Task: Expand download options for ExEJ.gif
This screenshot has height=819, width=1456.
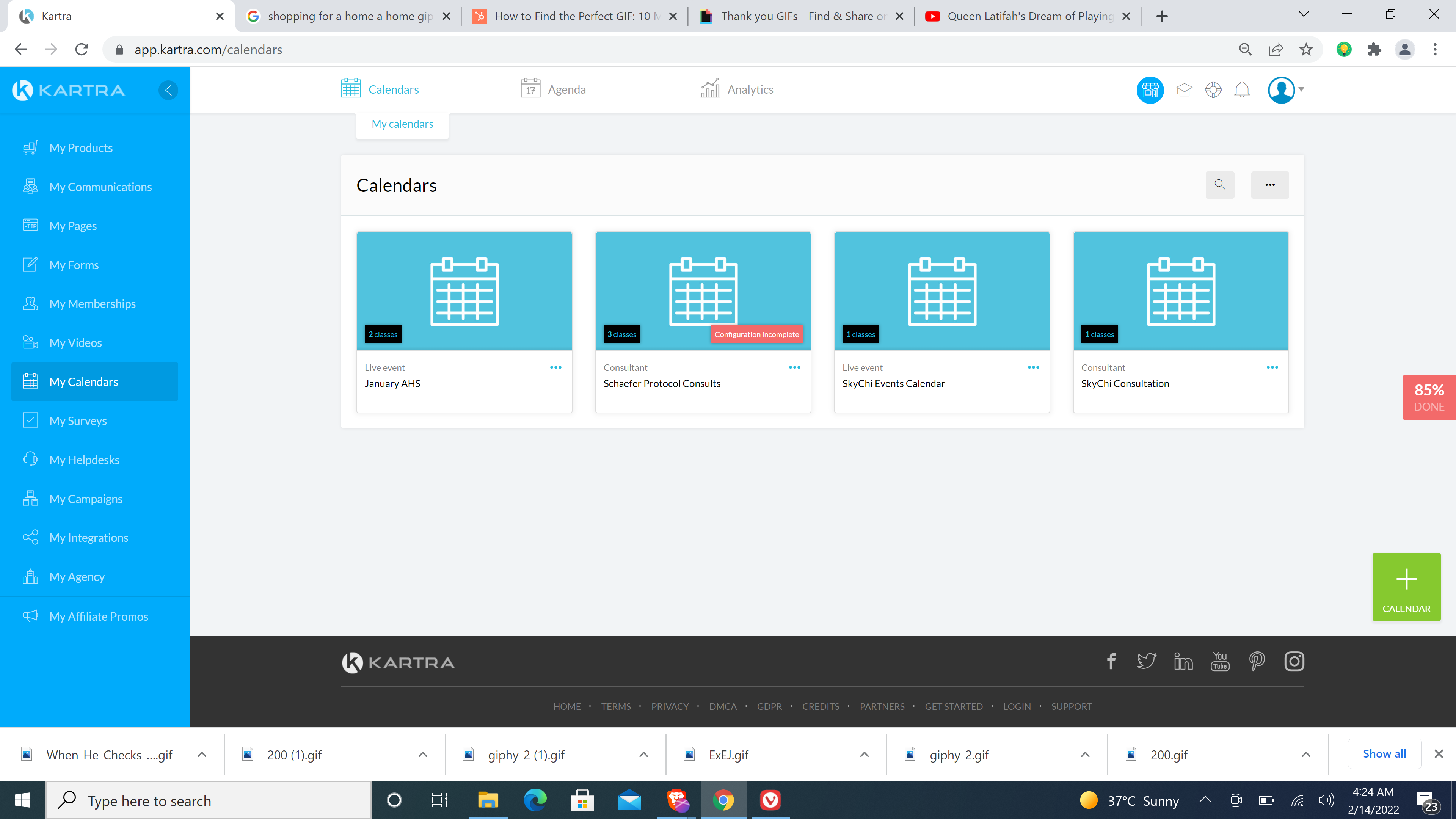Action: pyautogui.click(x=864, y=755)
